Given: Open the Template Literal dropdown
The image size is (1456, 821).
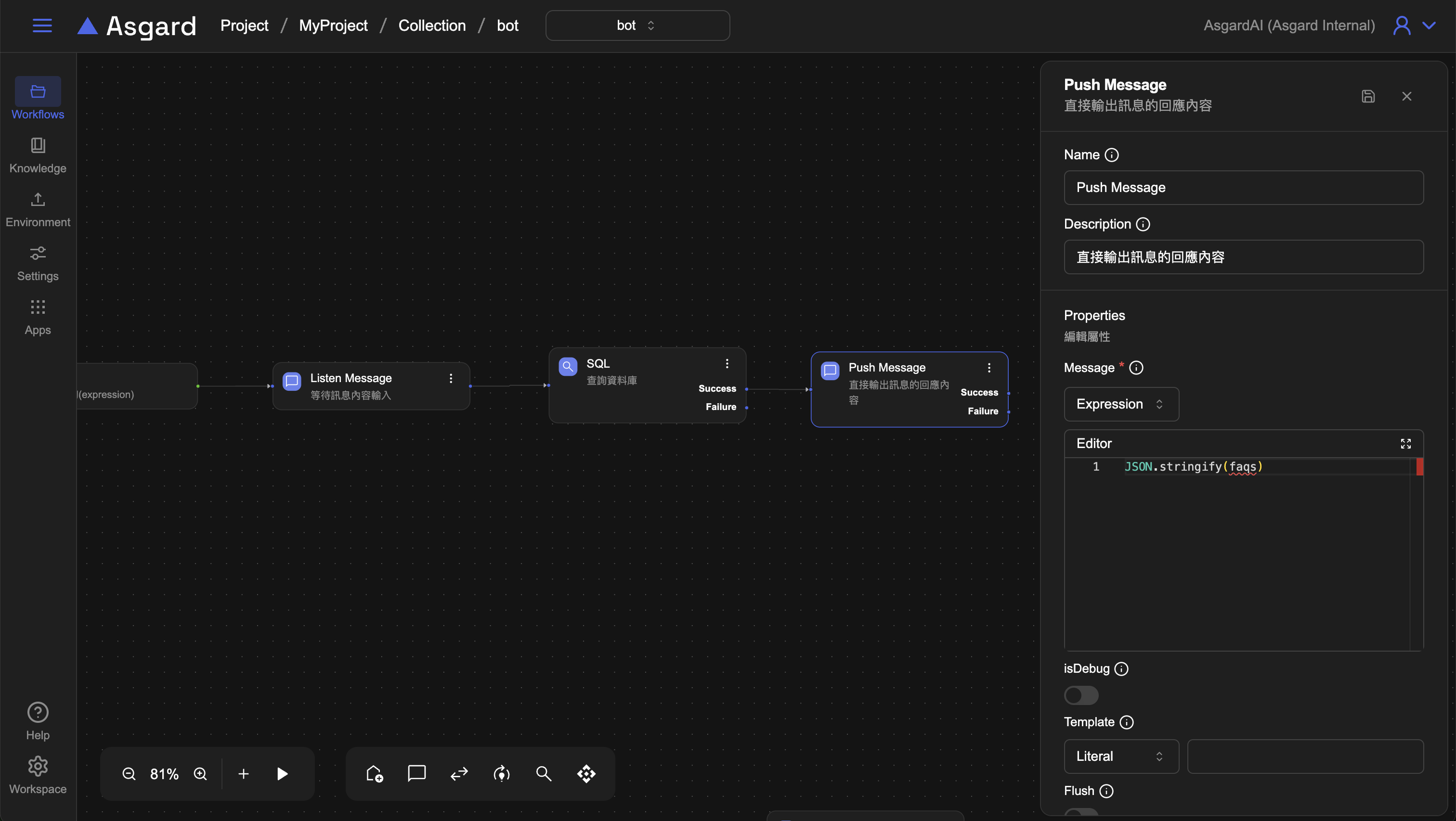Looking at the screenshot, I should [1121, 756].
